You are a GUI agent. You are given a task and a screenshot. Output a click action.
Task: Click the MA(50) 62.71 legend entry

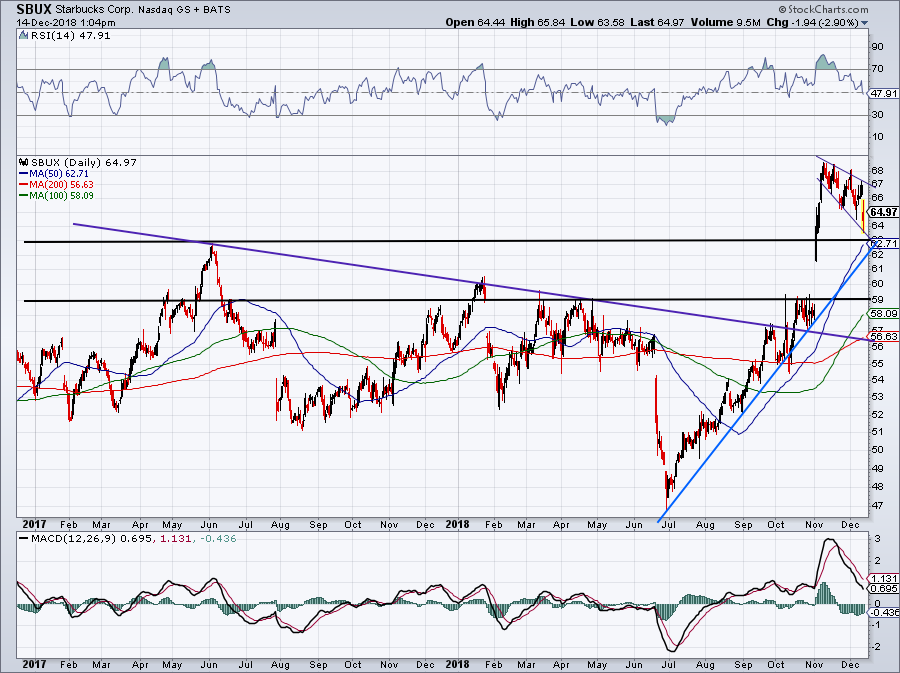pos(58,174)
